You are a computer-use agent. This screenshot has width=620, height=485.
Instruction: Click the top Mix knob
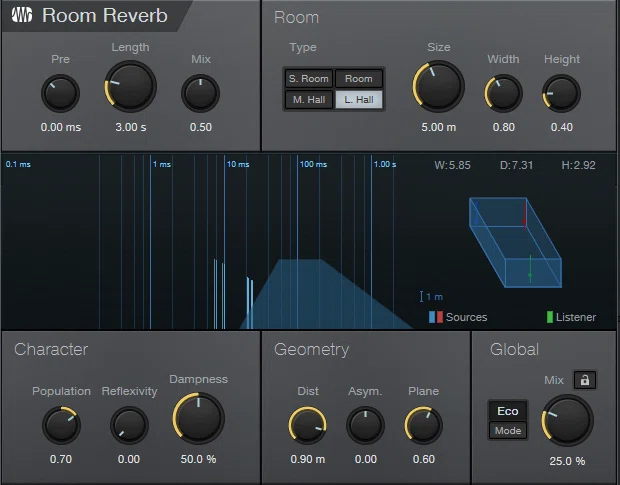200,94
